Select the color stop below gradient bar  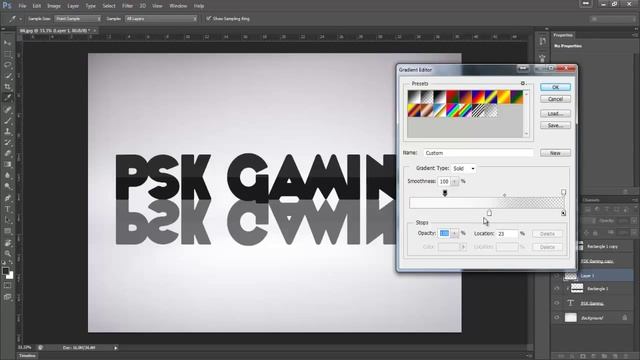pos(489,213)
